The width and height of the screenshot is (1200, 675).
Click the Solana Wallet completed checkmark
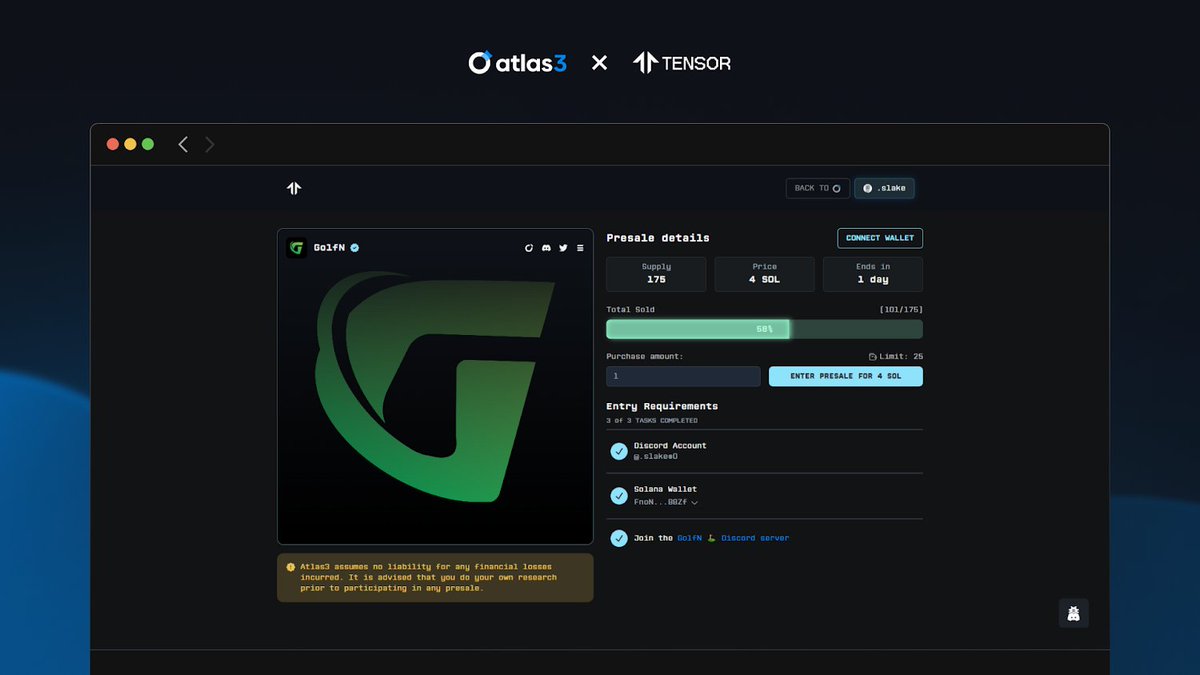point(619,495)
